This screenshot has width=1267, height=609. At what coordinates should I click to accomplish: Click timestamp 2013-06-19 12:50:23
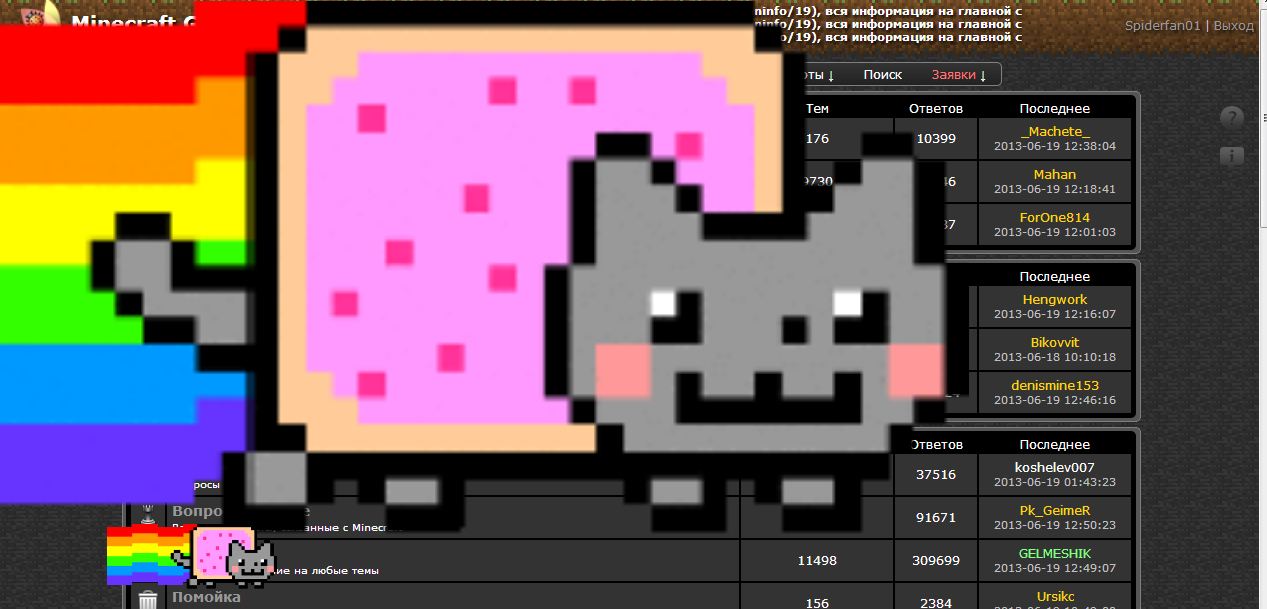click(x=1055, y=525)
